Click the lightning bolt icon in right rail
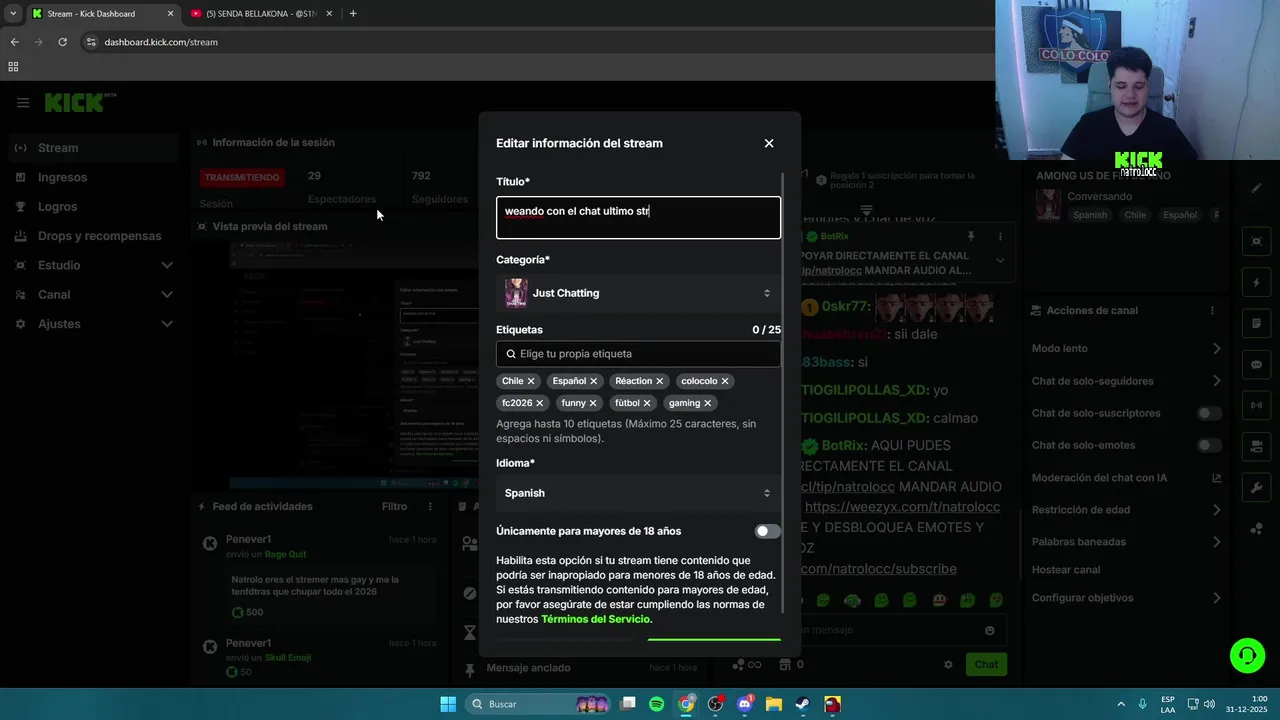This screenshot has height=720, width=1280. point(1257,283)
